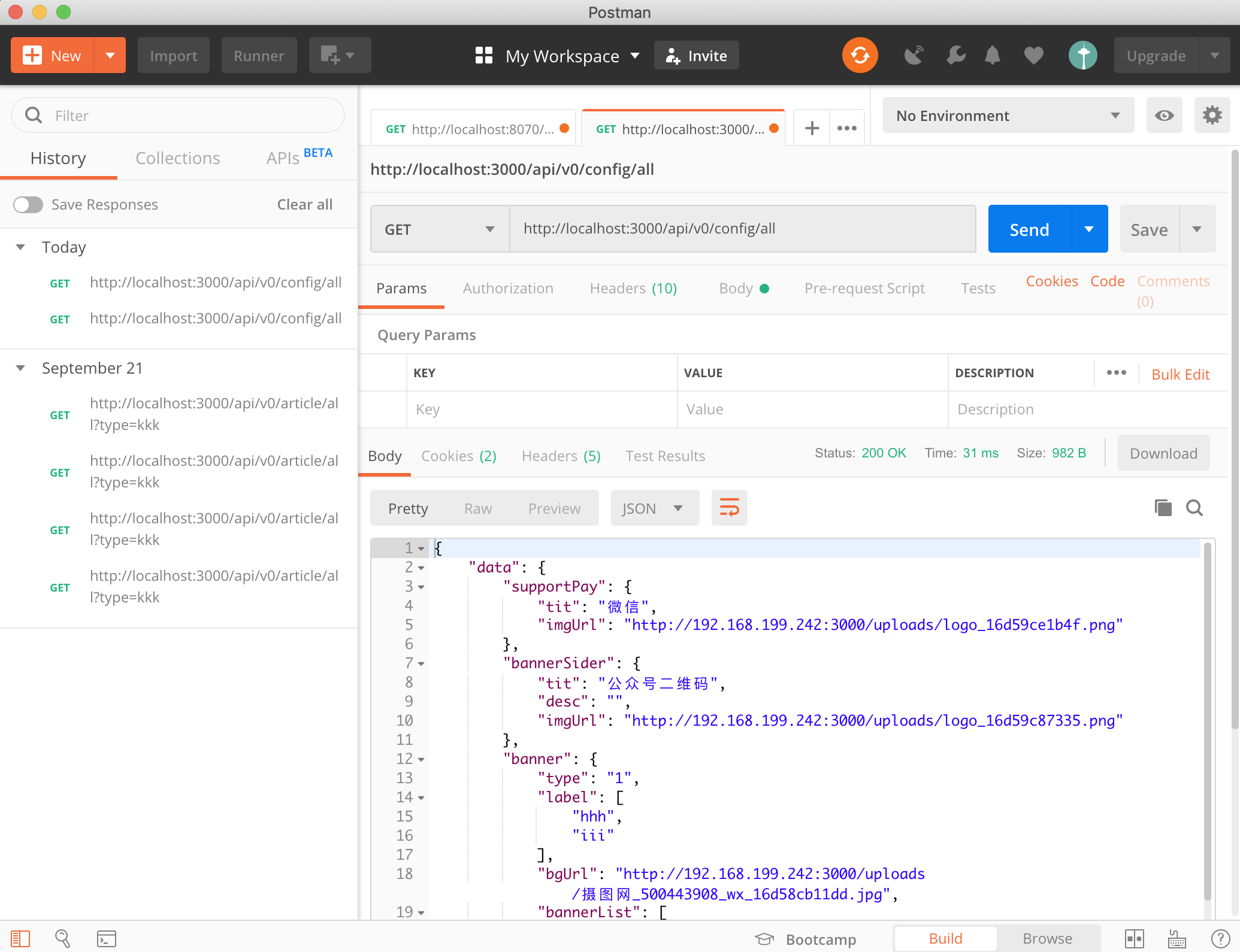Select Preview response view
The image size is (1240, 952).
[554, 508]
